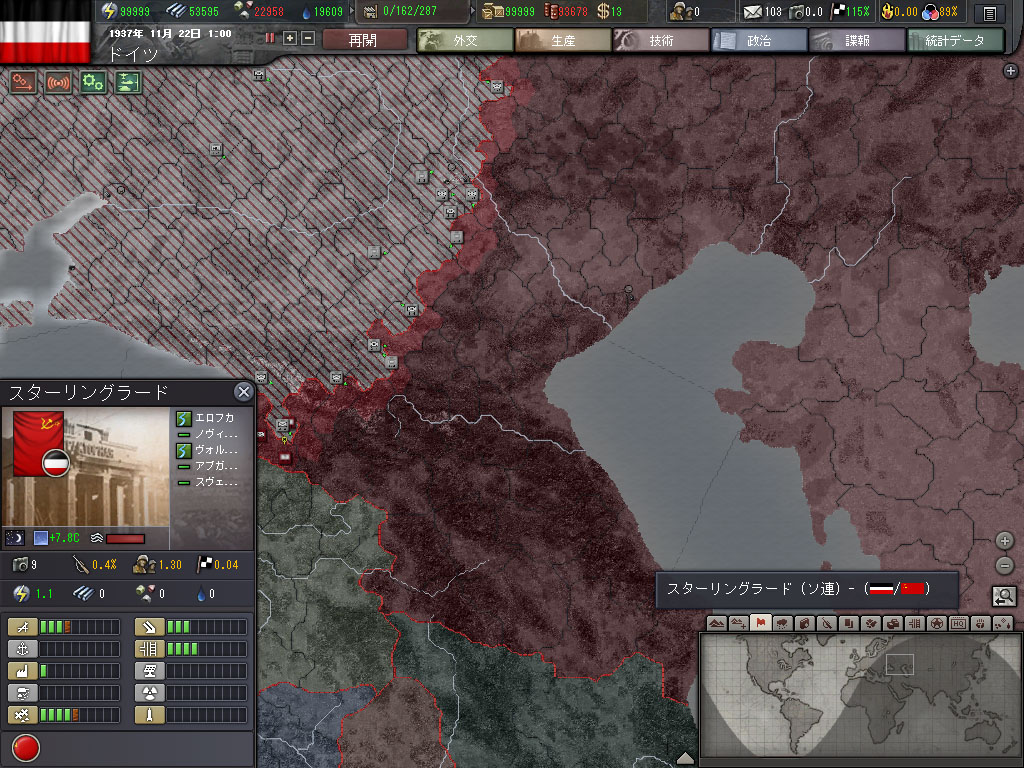Screen dimensions: 1024x768
Task: Click the manpower soldiers icon in top bar
Action: [x=681, y=11]
